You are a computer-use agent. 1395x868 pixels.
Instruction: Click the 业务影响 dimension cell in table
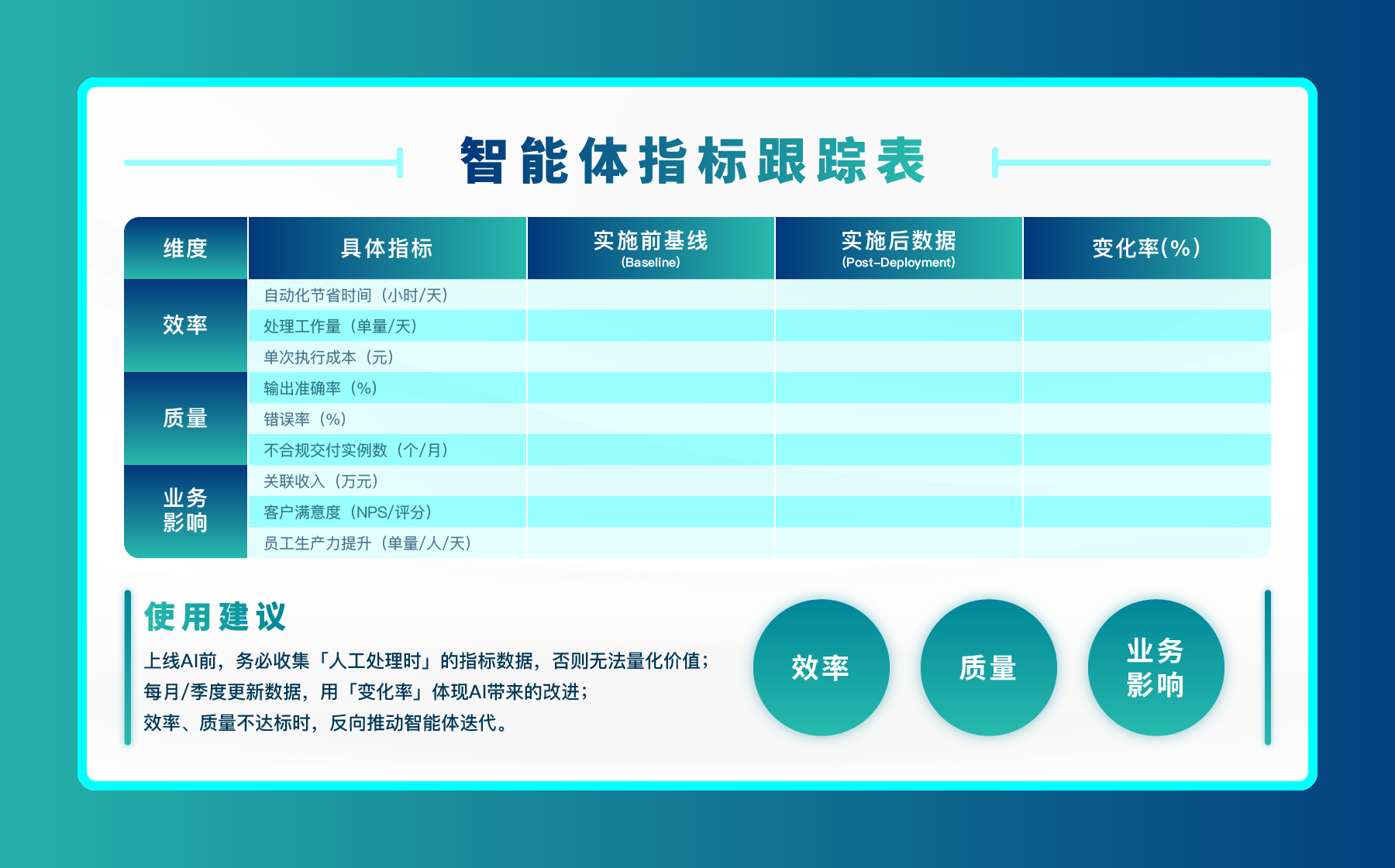coord(185,511)
